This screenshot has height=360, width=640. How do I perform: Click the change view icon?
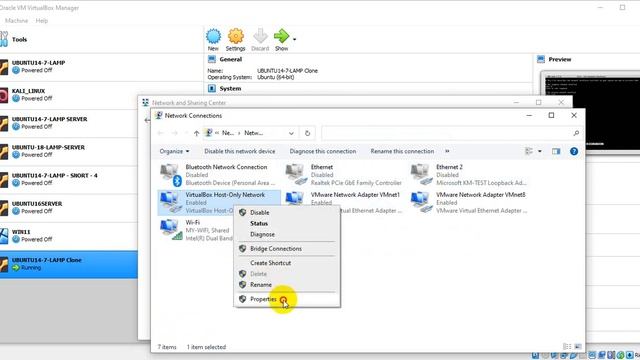[x=529, y=151]
